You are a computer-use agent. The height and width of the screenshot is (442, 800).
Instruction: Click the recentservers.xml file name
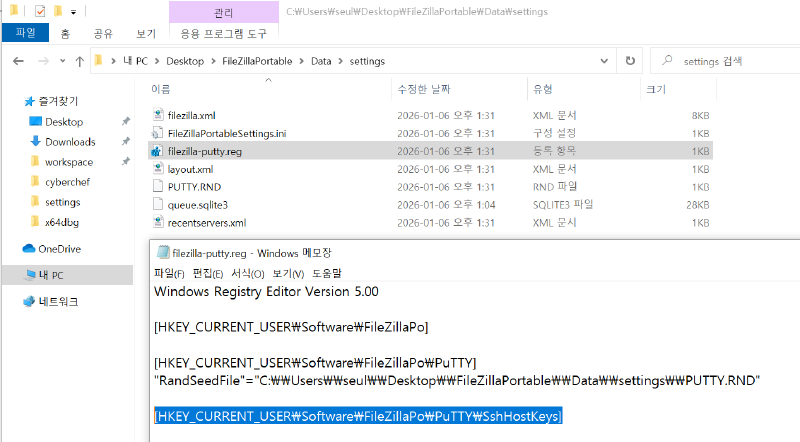click(207, 223)
